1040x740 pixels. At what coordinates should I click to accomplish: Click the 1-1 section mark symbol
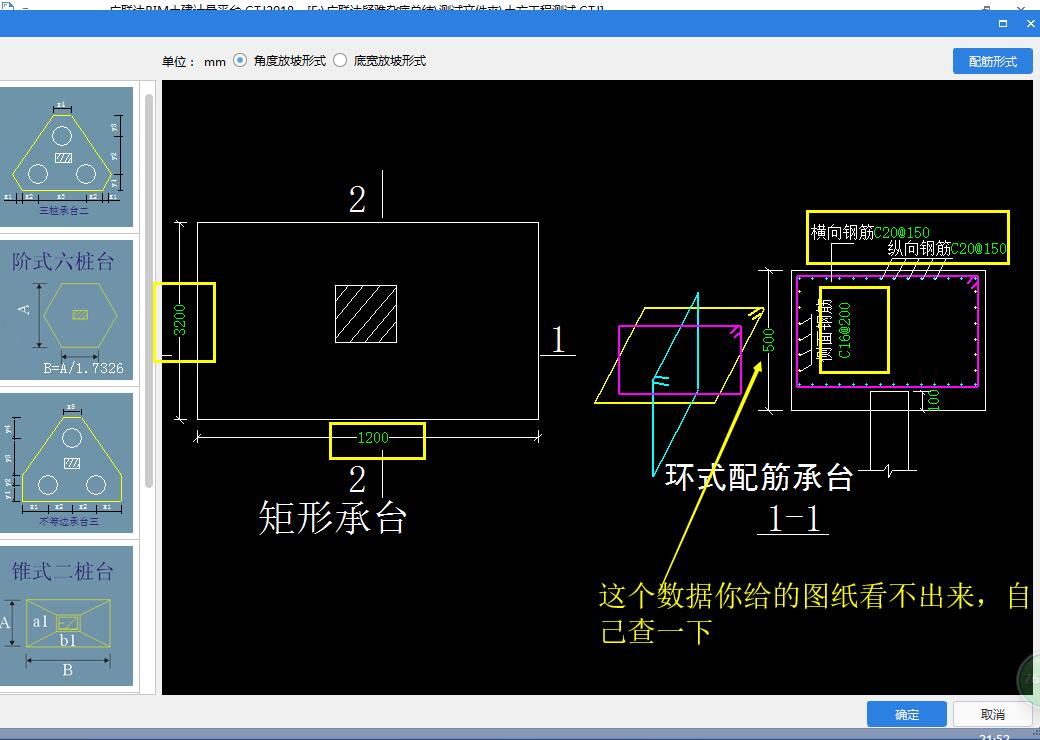coord(793,520)
